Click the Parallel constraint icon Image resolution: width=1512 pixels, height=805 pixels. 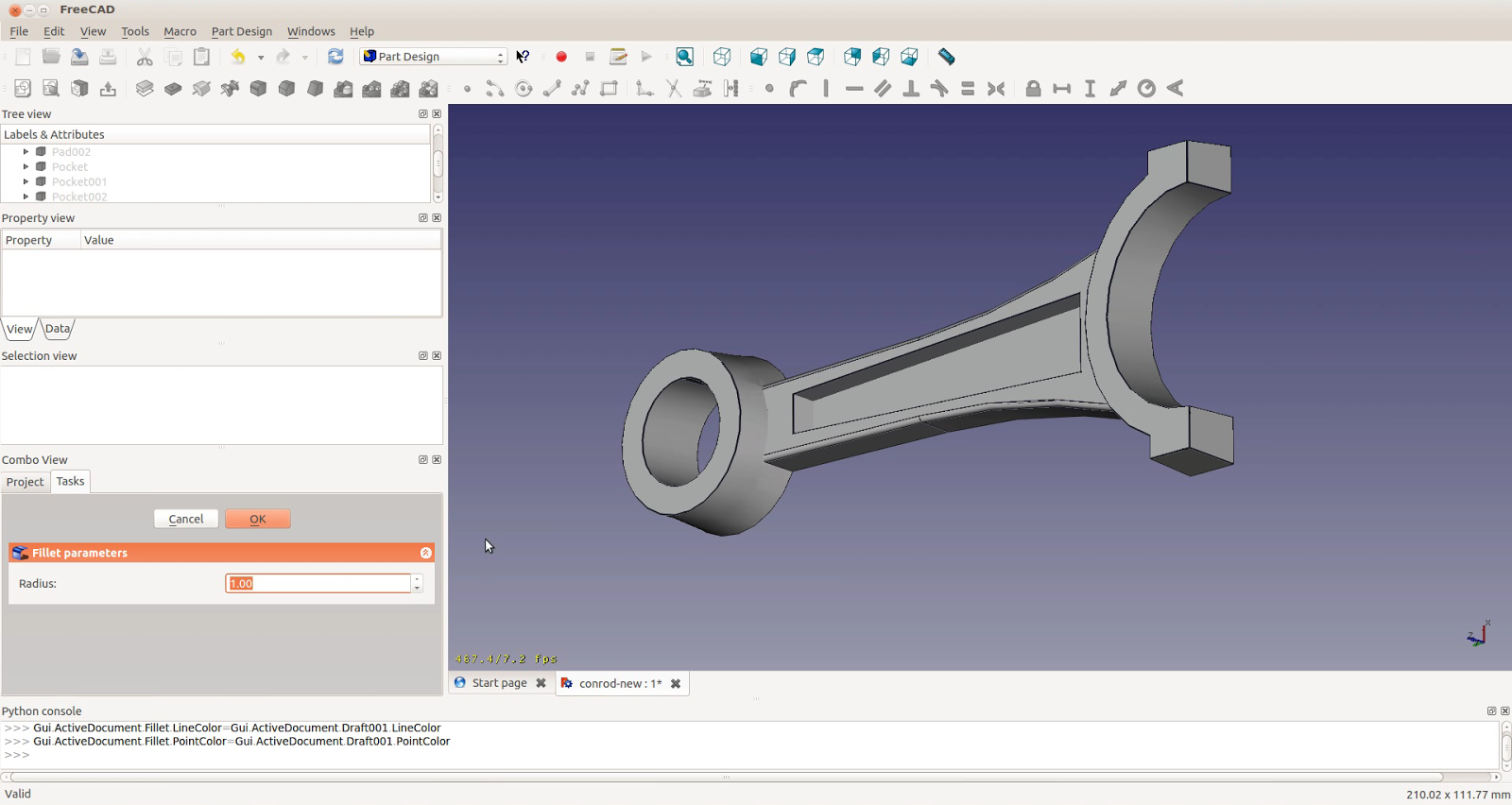click(x=883, y=88)
